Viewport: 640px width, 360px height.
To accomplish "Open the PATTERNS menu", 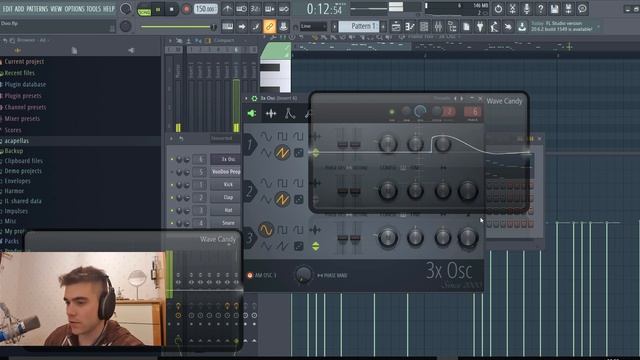I will [x=37, y=9].
